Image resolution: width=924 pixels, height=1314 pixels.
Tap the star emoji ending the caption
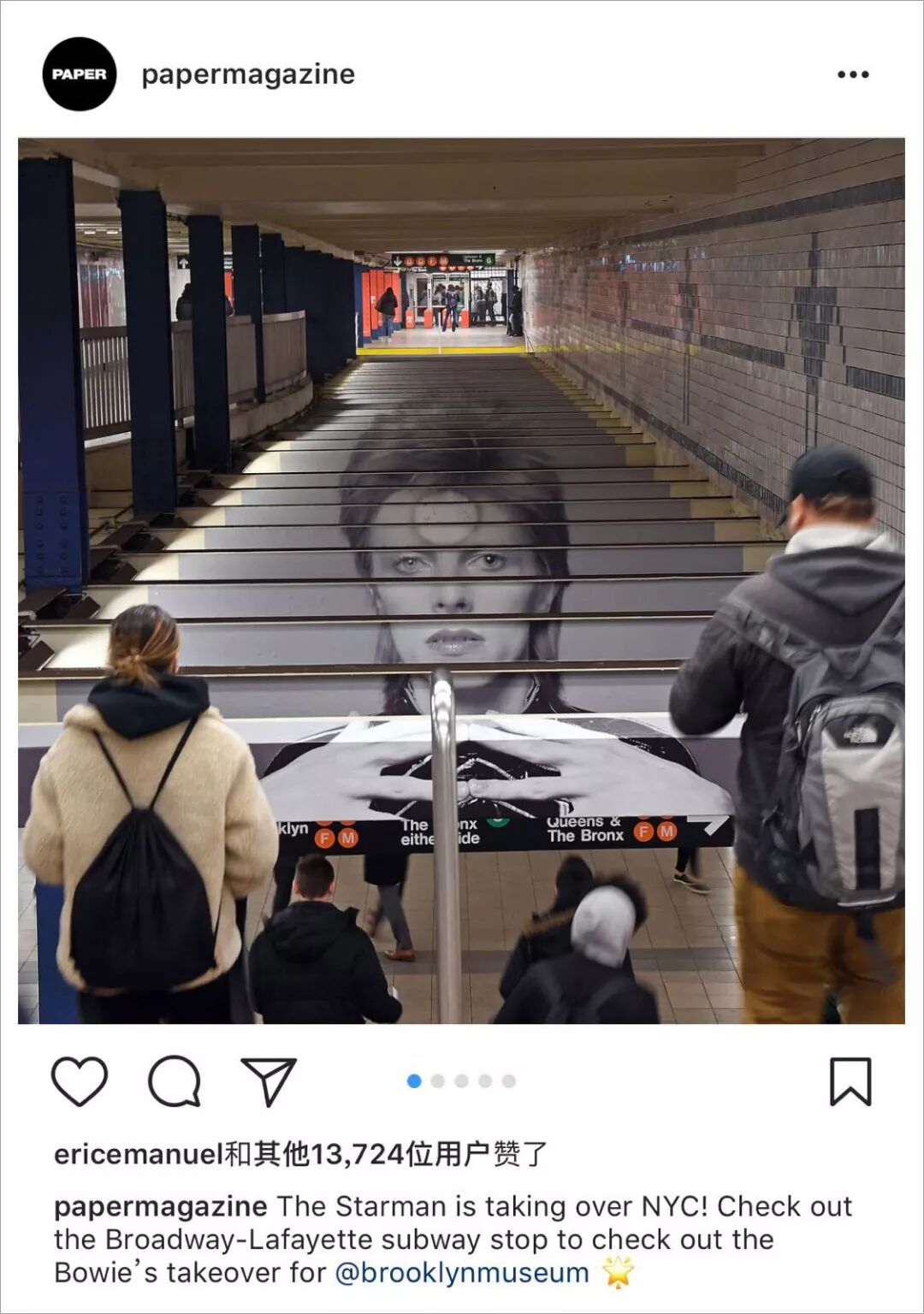coord(619,1272)
